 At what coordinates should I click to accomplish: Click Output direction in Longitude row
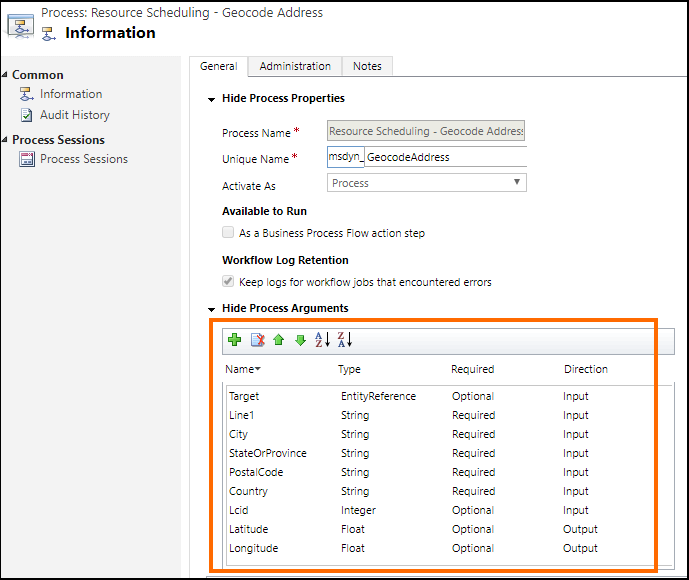580,548
